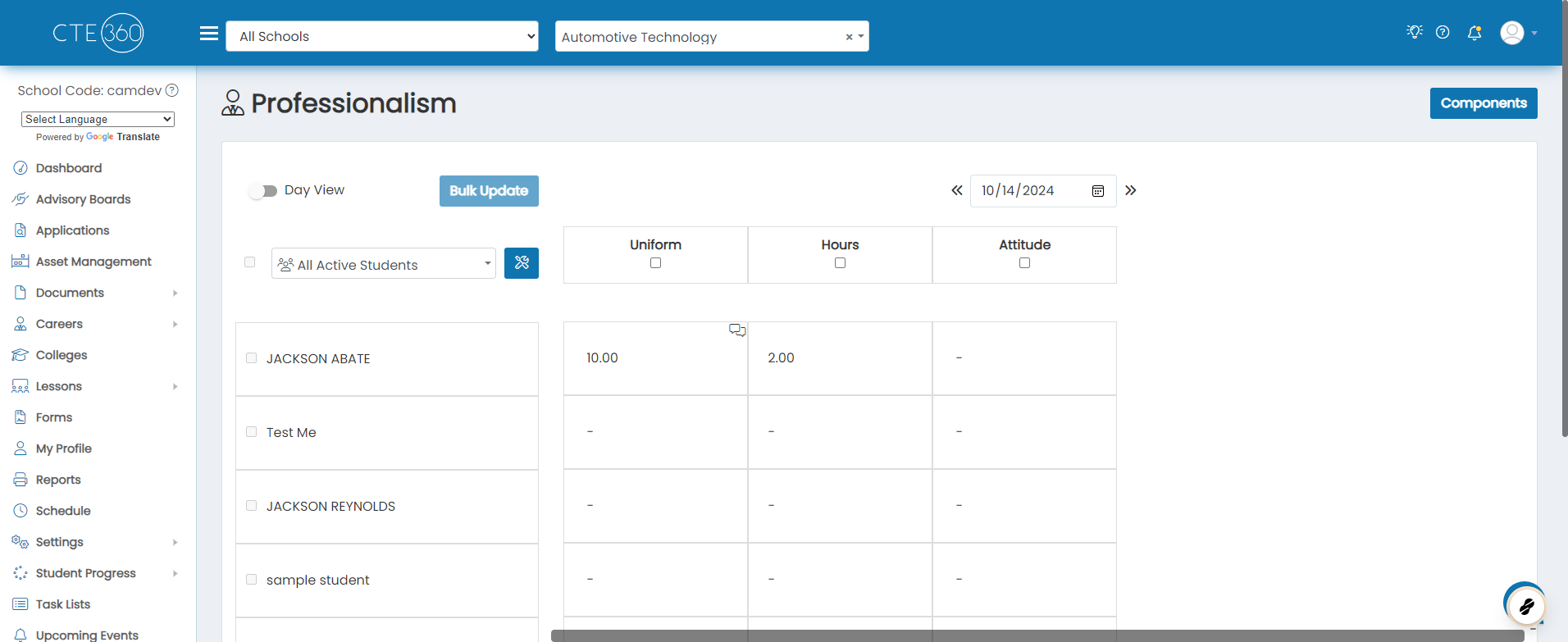Click the Components button

1484,103
